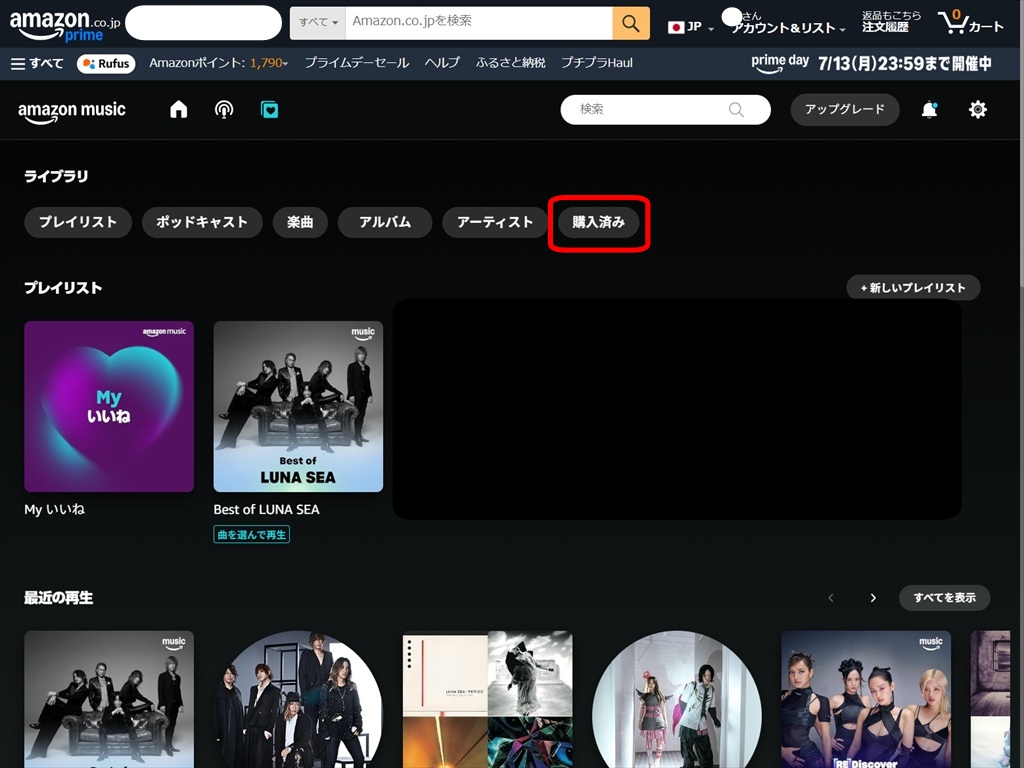Screen dimensions: 1024x768
Task: Select the ポッドキャスト library filter
Action: point(202,222)
